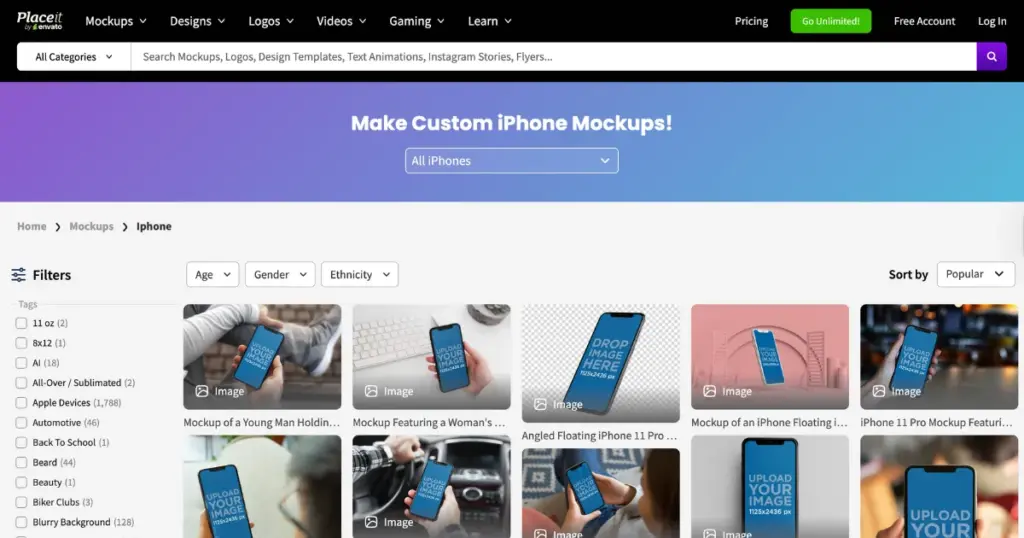The height and width of the screenshot is (538, 1024).
Task: Click into the search mockups text field
Action: pyautogui.click(x=553, y=57)
